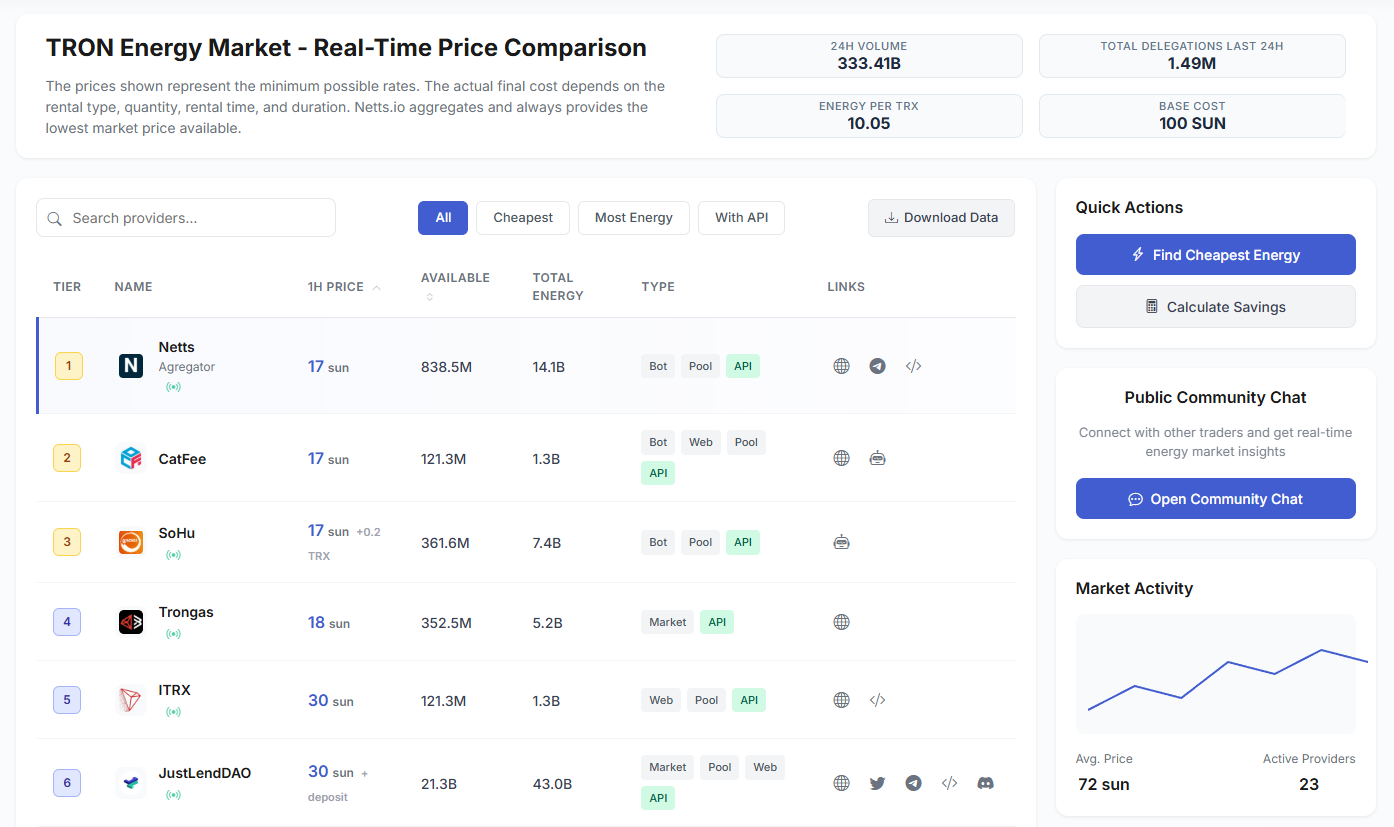Open ITRX API code icon

click(877, 700)
